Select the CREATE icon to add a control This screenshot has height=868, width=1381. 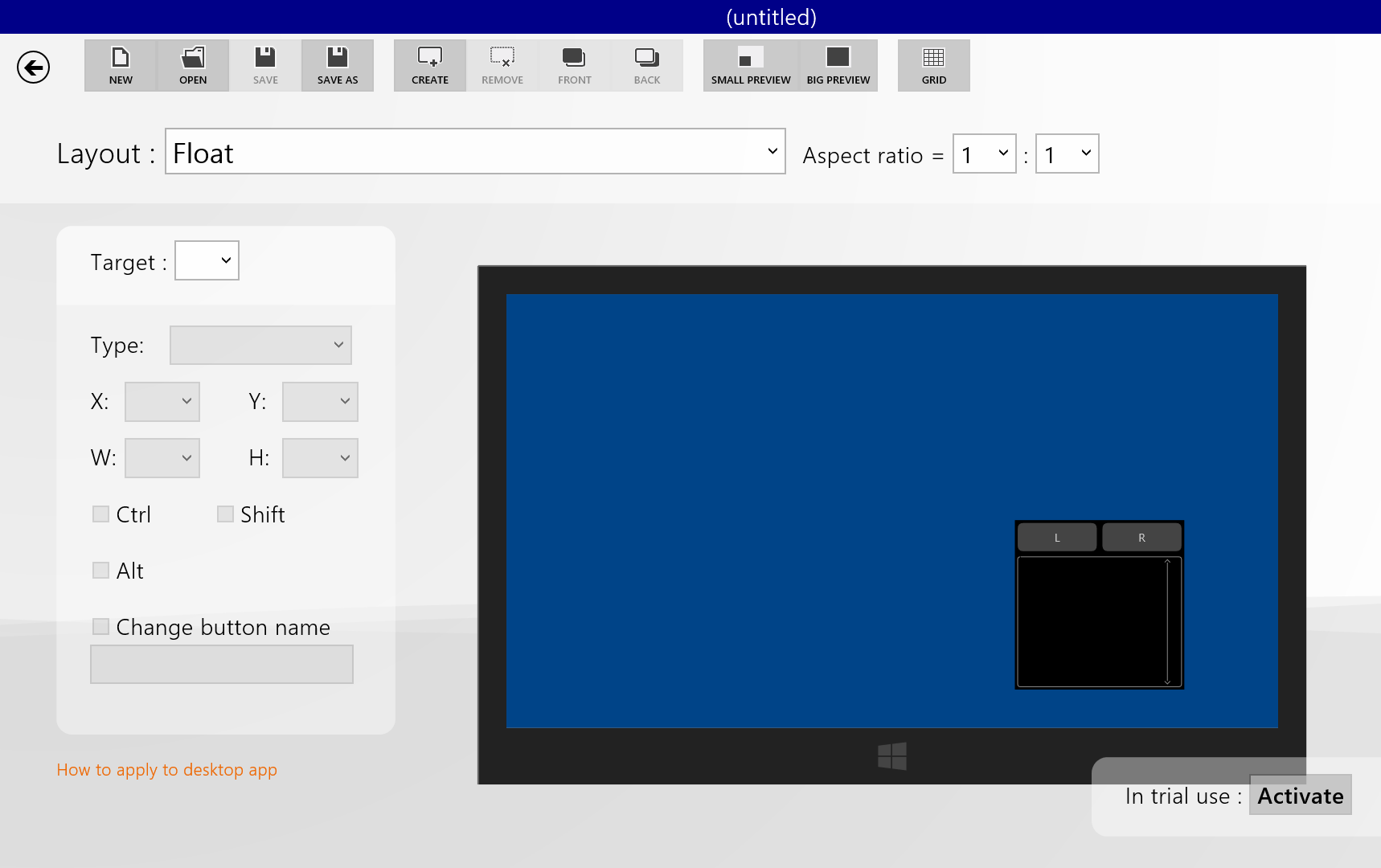429,65
